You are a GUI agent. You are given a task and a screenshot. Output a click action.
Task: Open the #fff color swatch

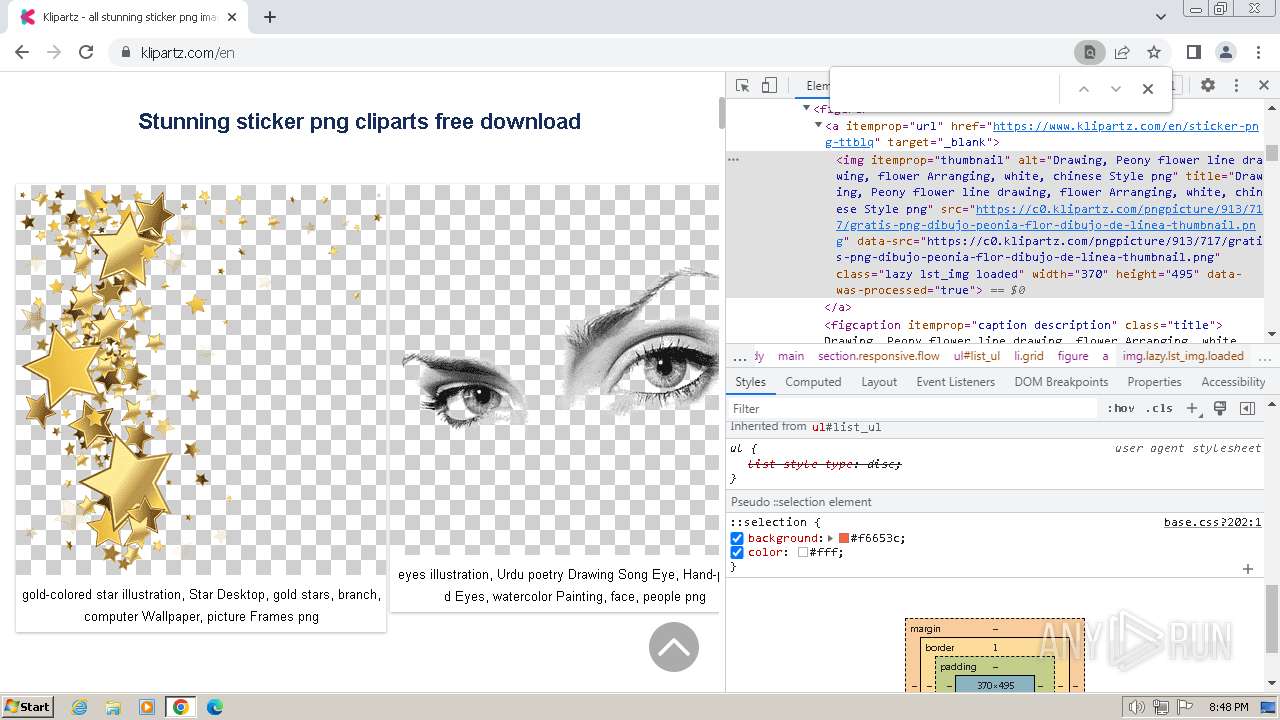tap(803, 552)
